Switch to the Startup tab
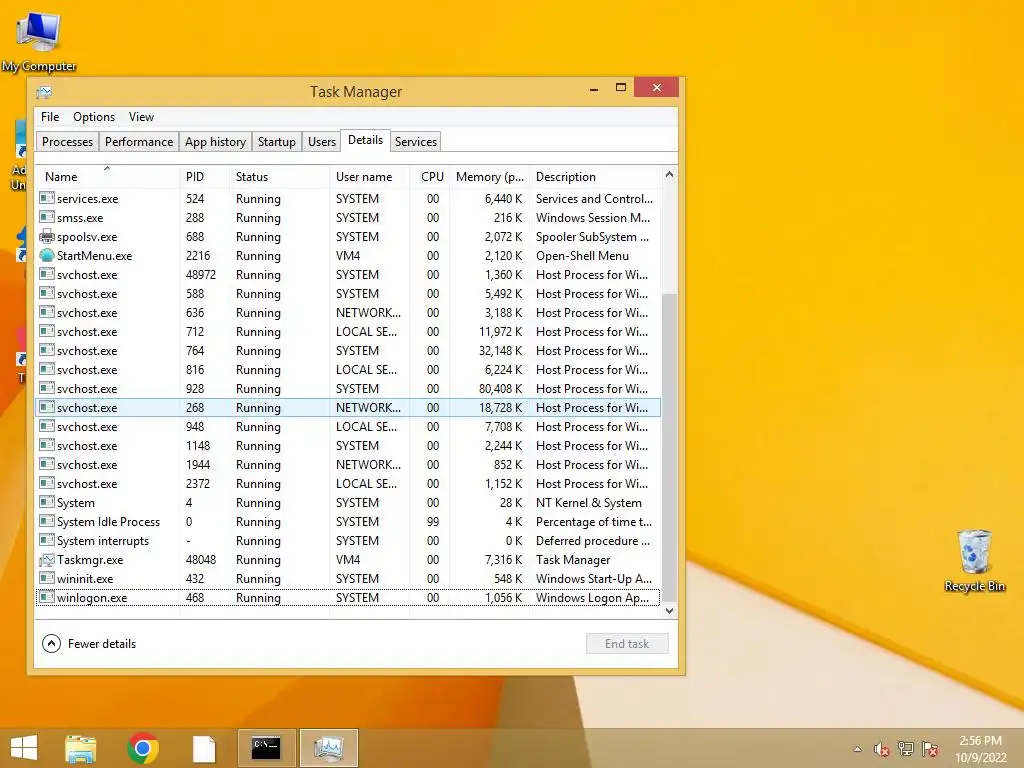Screen dimensions: 1024x768 [277, 142]
